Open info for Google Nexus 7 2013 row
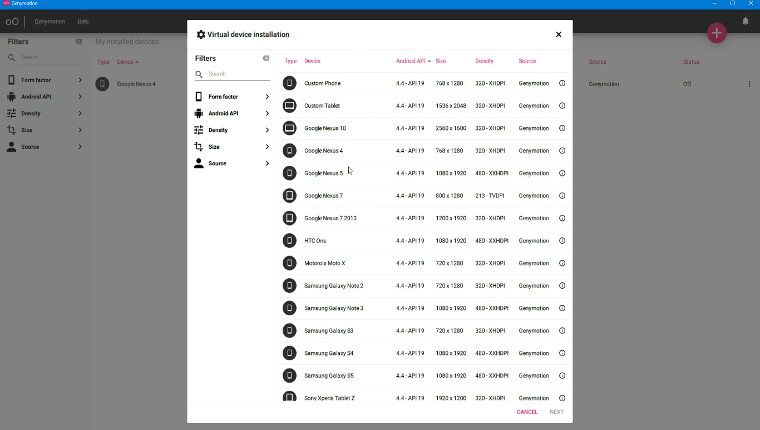The width and height of the screenshot is (760, 430). tap(562, 218)
